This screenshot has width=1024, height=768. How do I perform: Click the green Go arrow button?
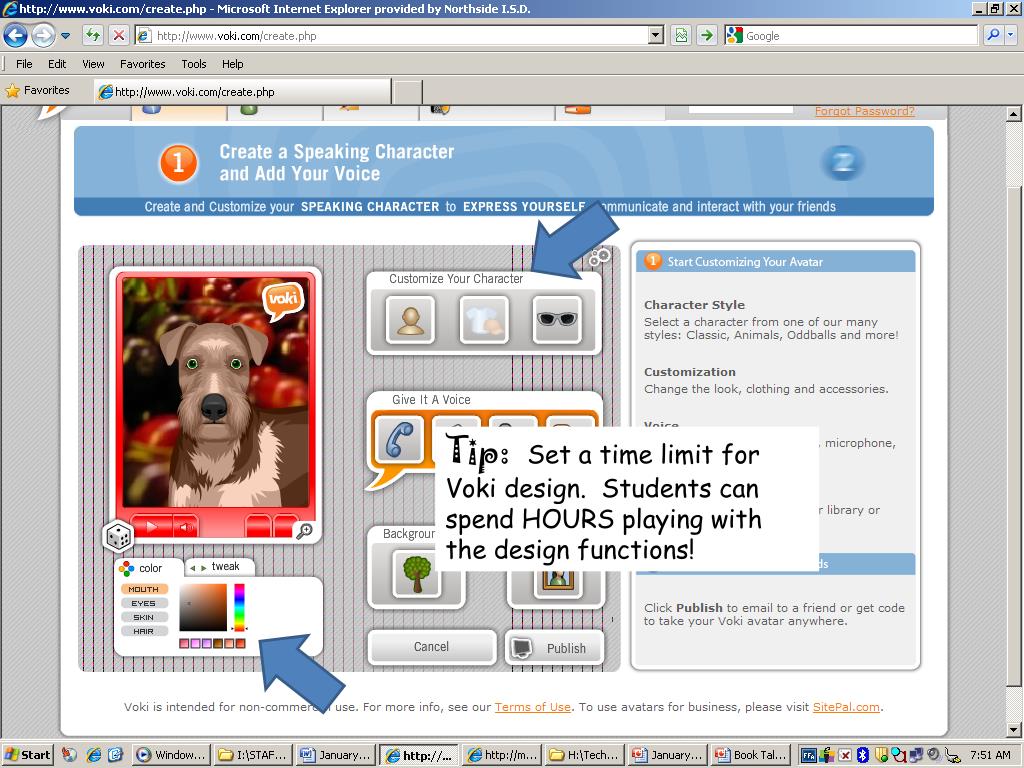click(x=706, y=35)
